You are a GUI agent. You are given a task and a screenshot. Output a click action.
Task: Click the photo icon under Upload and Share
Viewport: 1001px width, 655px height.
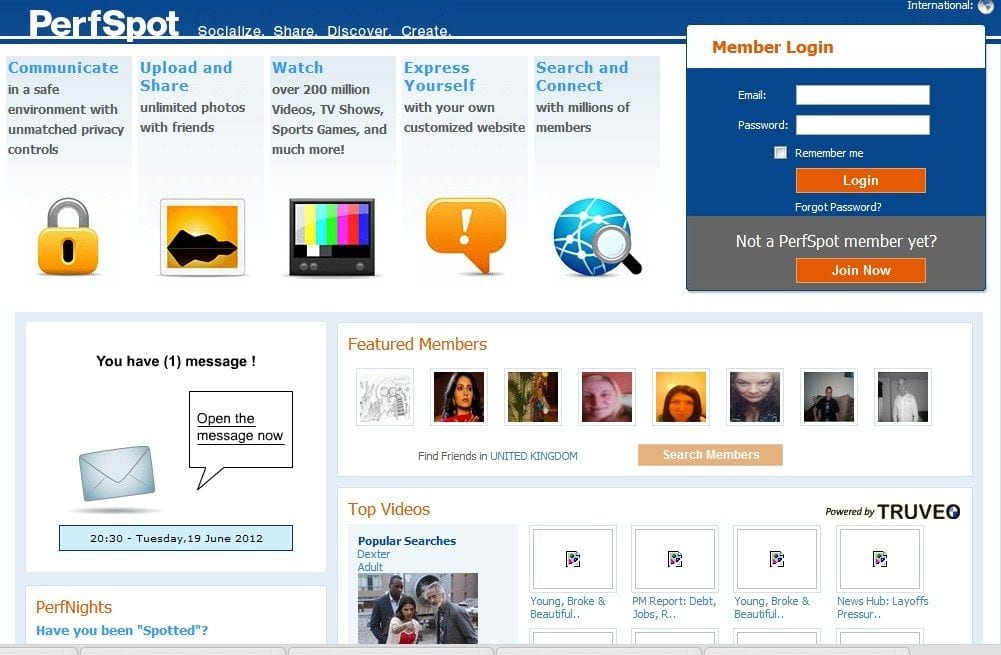click(202, 237)
